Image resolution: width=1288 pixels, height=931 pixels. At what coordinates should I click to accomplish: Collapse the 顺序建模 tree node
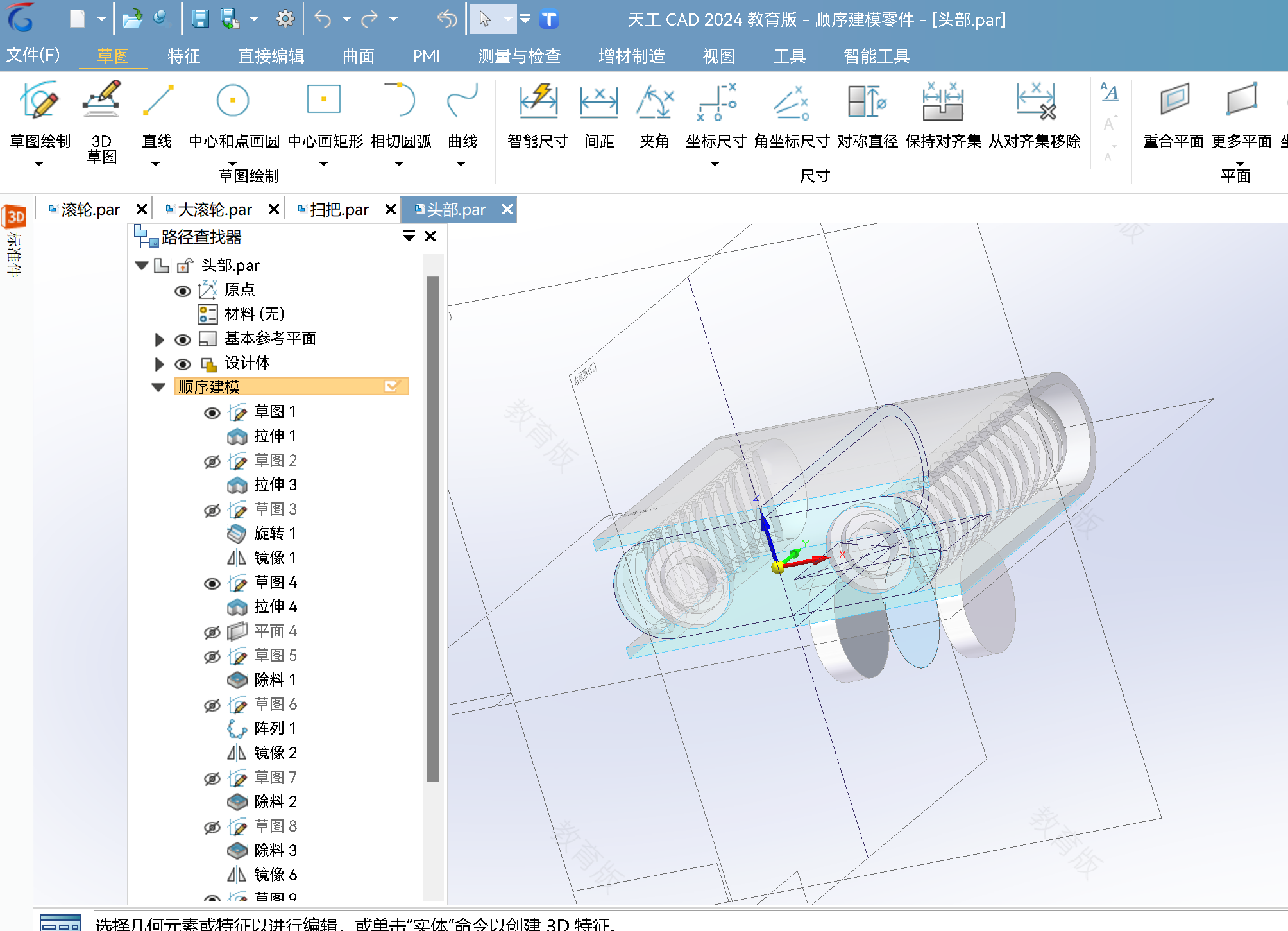(158, 387)
